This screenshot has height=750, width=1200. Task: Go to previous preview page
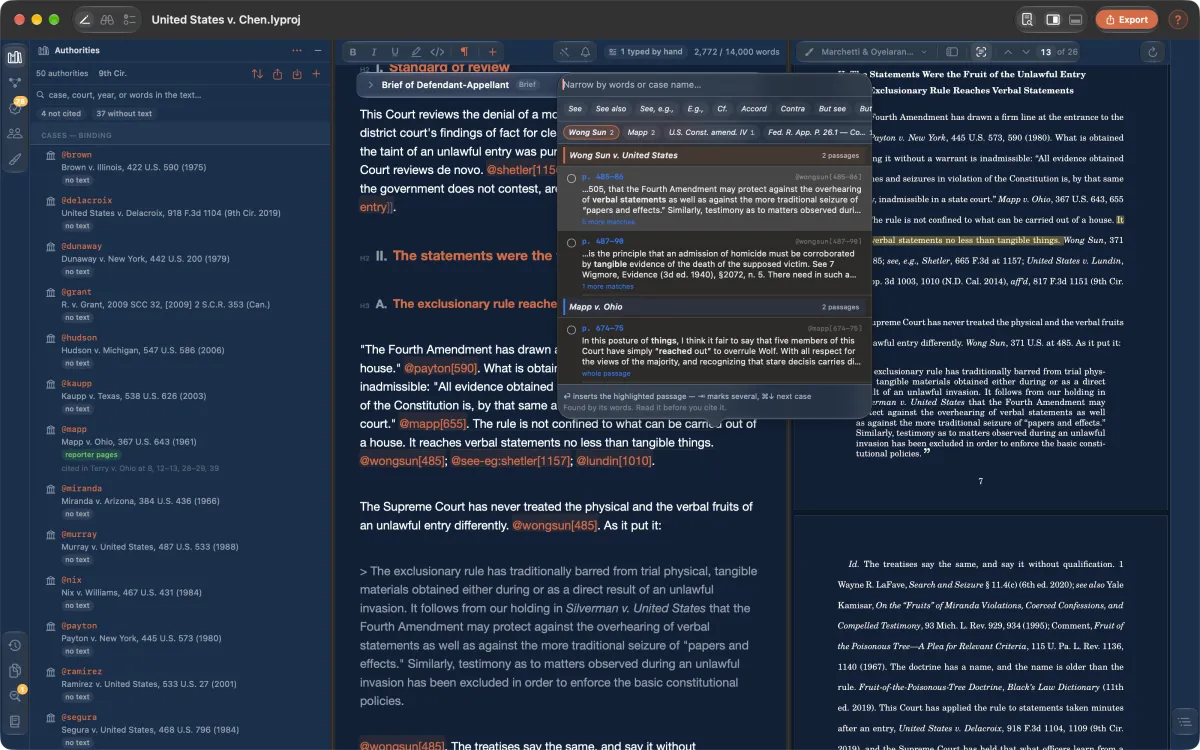tap(1008, 52)
